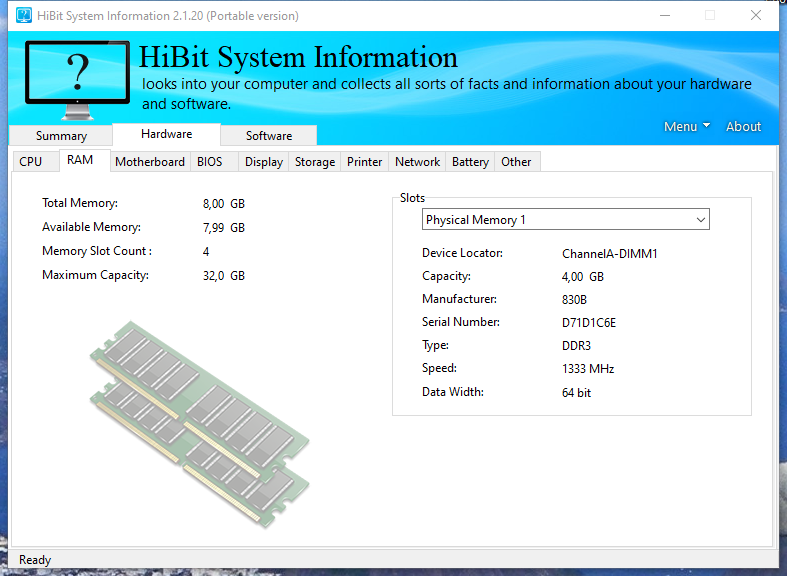Open the Physical Memory 1 dropdown
This screenshot has height=576, width=787.
[566, 219]
